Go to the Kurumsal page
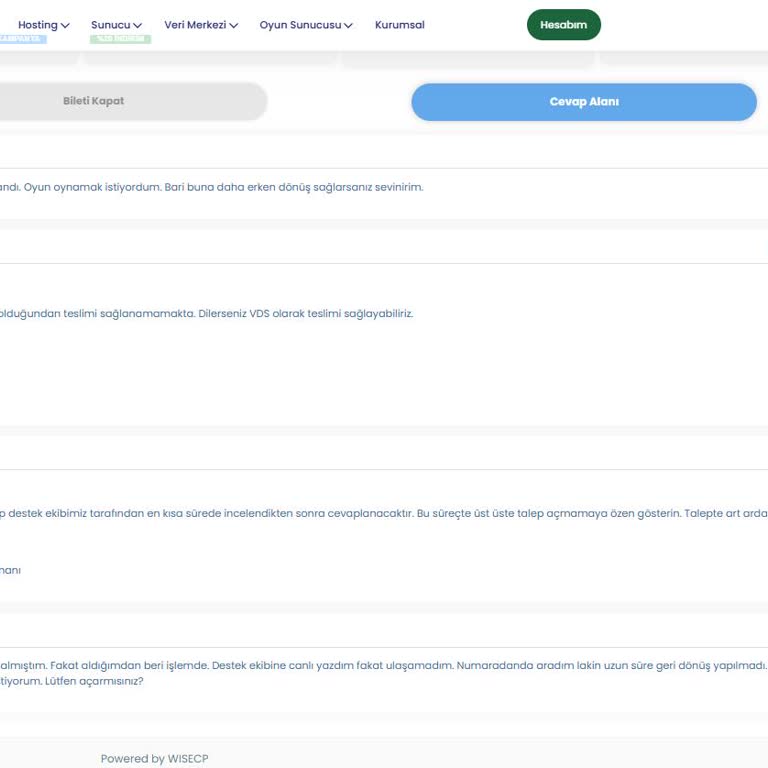This screenshot has height=768, width=768. [399, 25]
